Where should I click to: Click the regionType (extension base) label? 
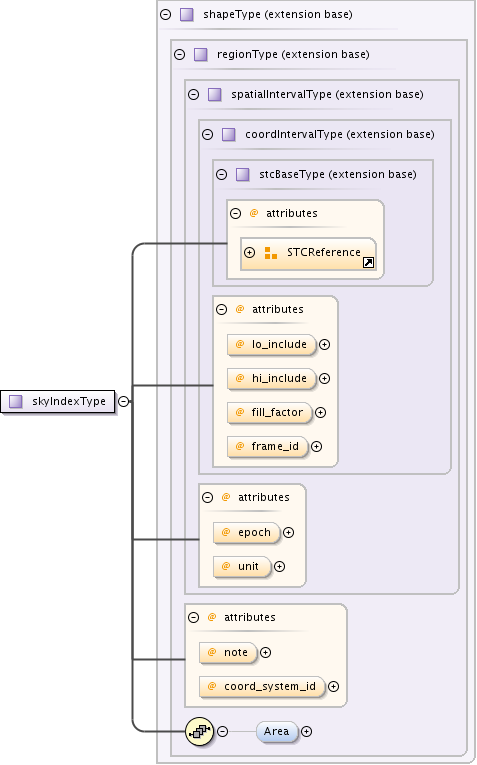click(293, 55)
